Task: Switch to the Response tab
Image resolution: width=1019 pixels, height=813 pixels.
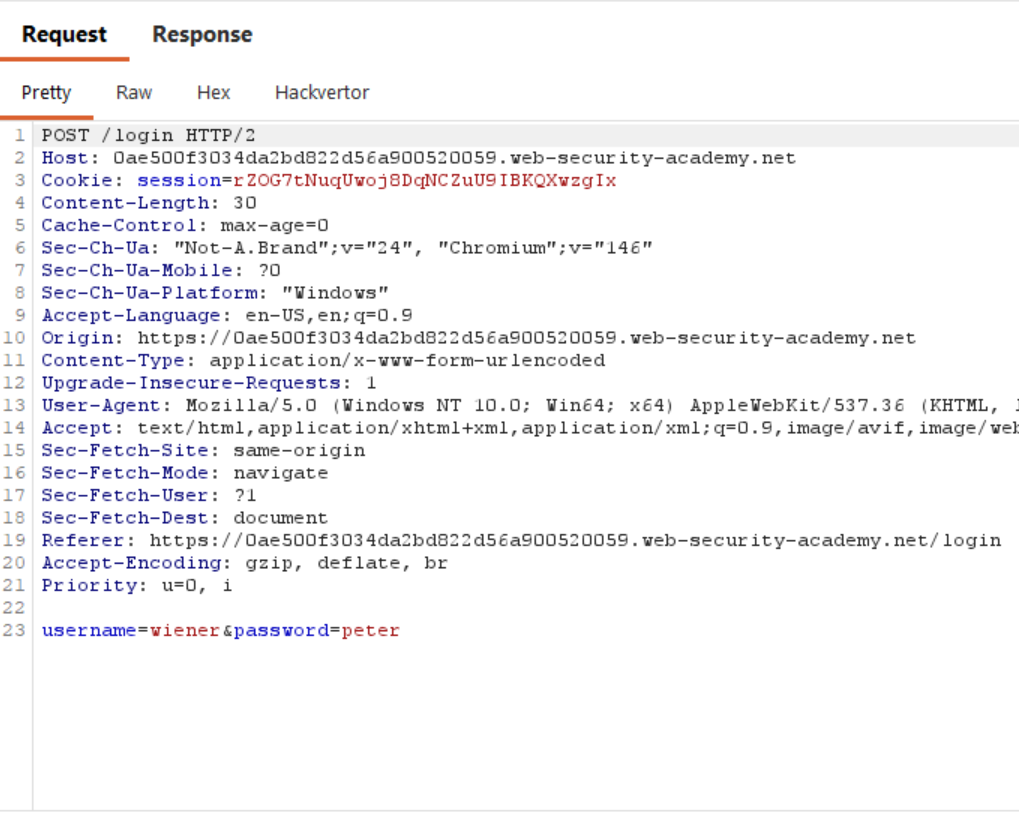Action: click(x=202, y=34)
